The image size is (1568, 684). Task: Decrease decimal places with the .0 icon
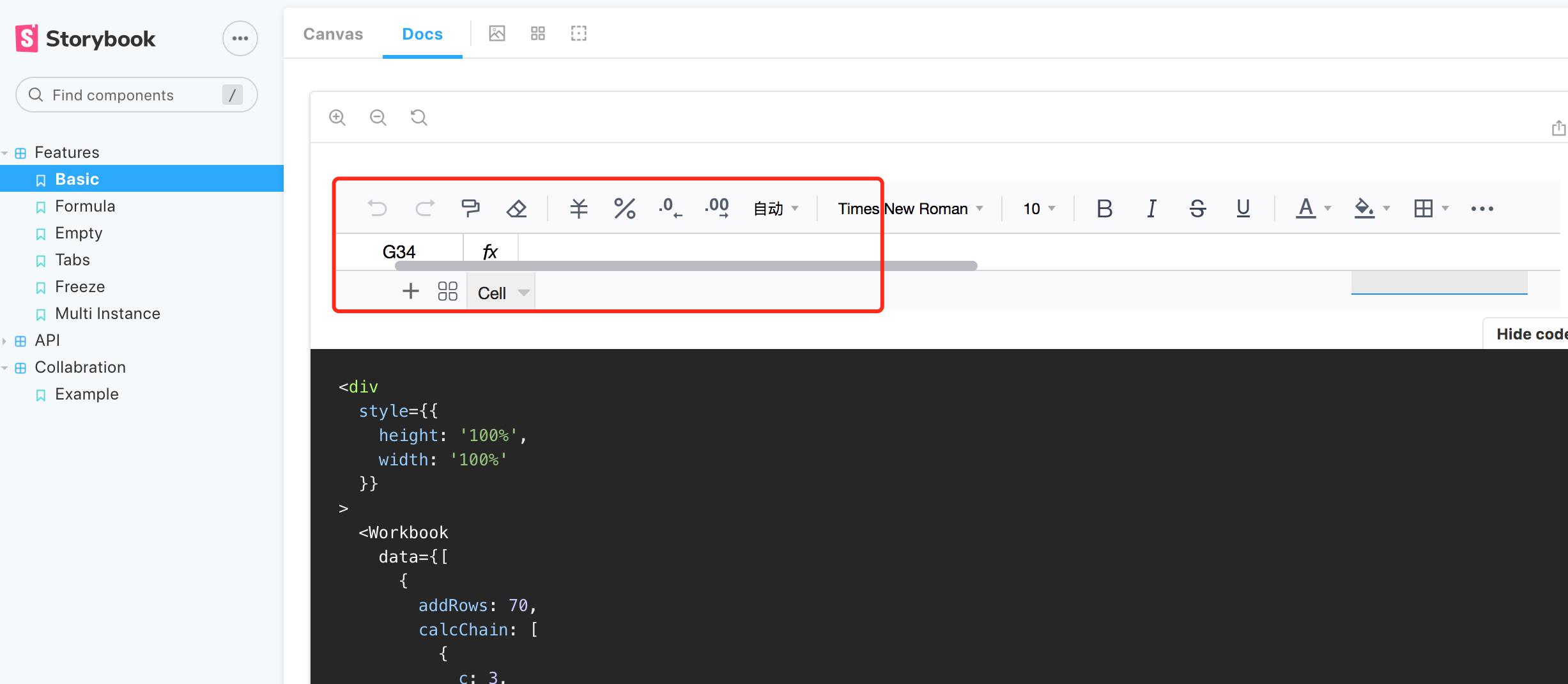668,208
